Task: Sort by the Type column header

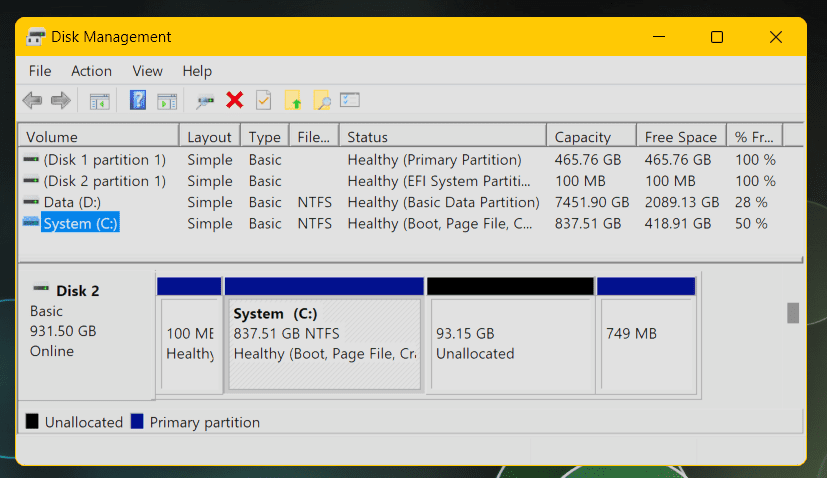Action: [265, 137]
